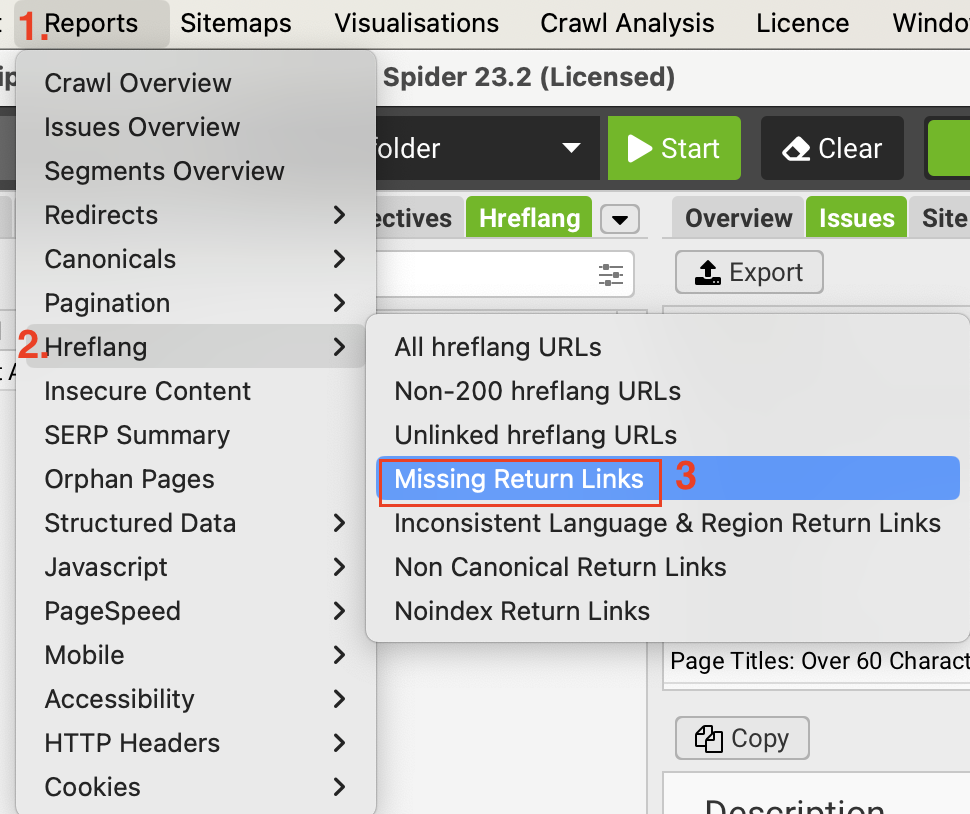This screenshot has height=814, width=970.
Task: Choose Non-200 hreflang URLs
Action: point(537,391)
